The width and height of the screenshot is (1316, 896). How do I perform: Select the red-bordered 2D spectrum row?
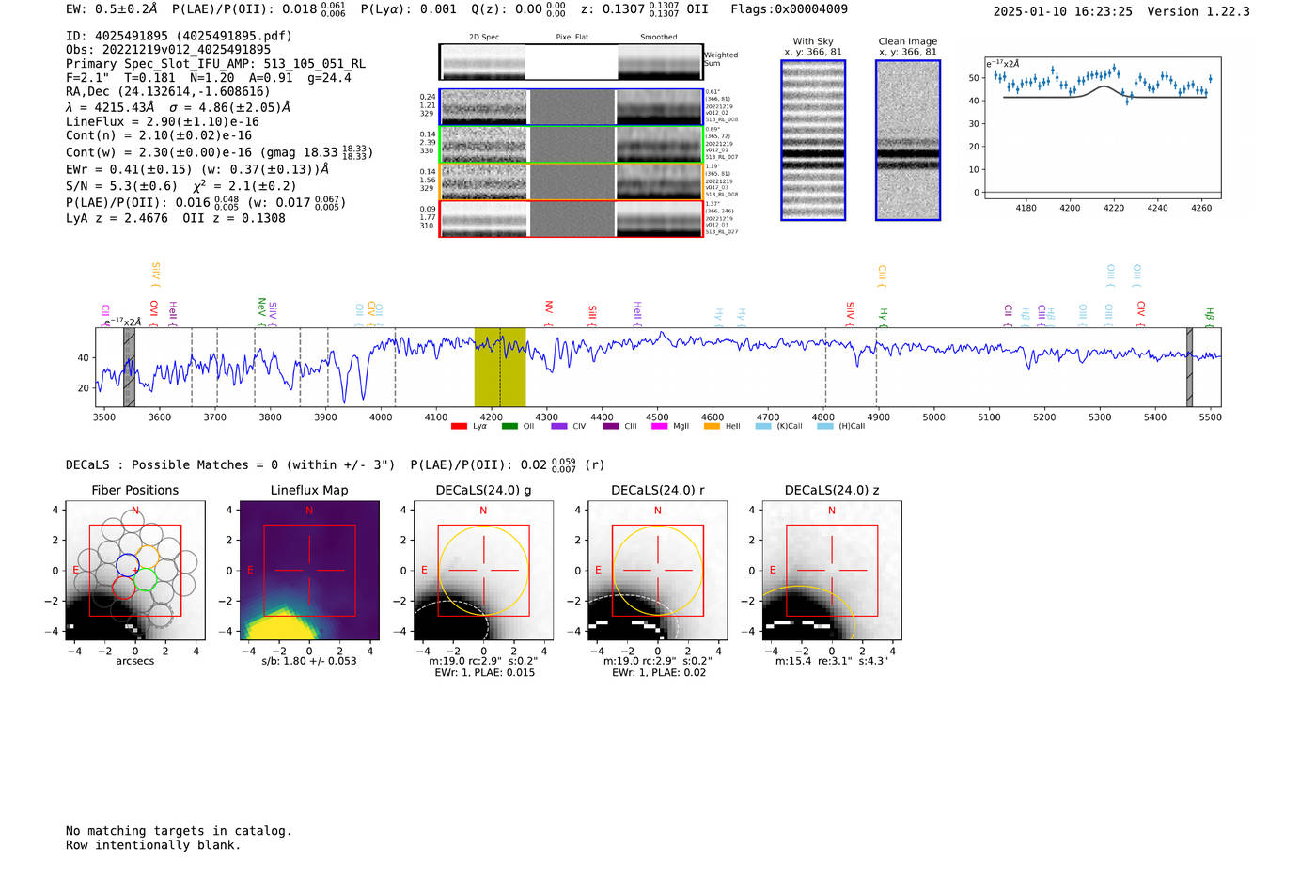click(572, 219)
